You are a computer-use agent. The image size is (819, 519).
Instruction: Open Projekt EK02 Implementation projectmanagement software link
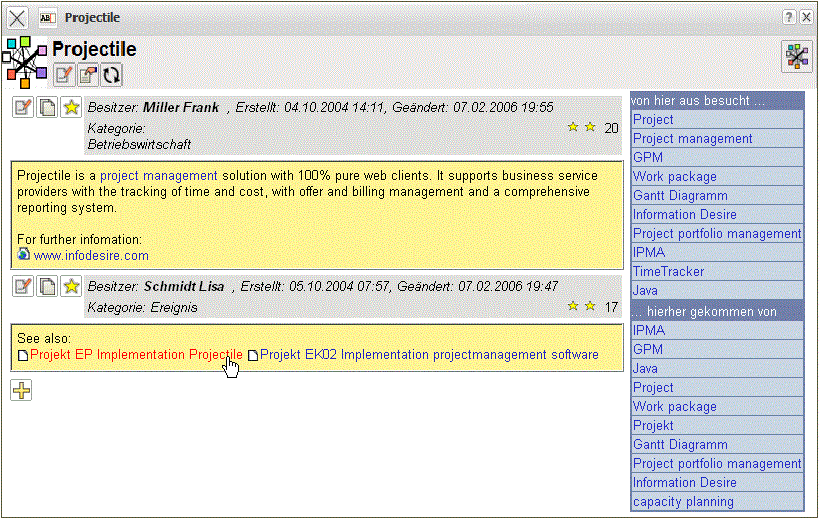(429, 355)
